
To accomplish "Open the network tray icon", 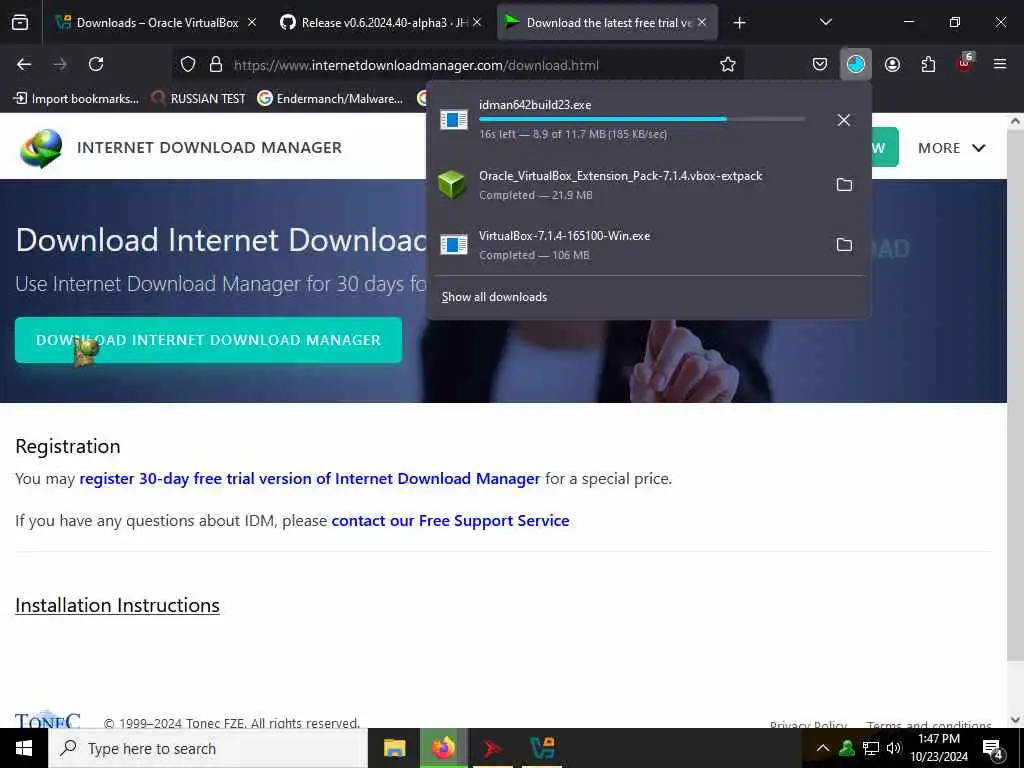I will click(871, 748).
